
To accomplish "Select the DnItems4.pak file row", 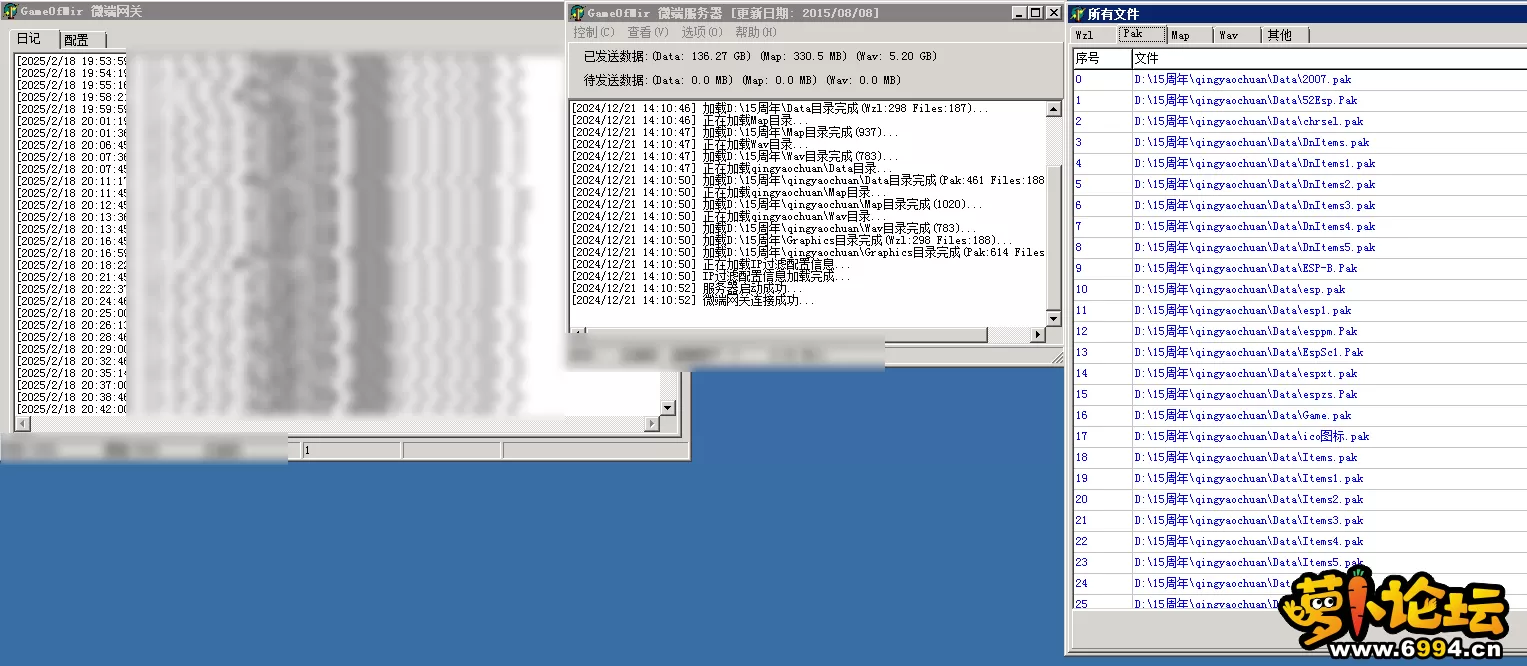I will tap(1298, 226).
